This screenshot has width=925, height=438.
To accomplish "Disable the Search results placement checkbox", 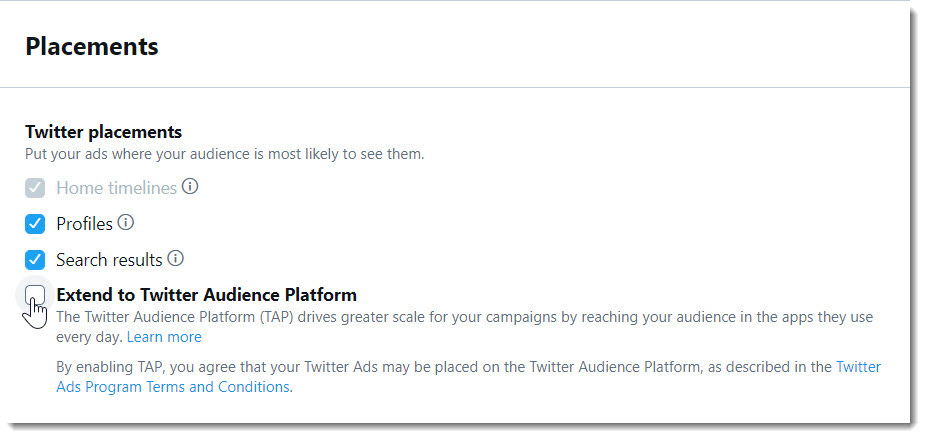I will click(x=35, y=260).
